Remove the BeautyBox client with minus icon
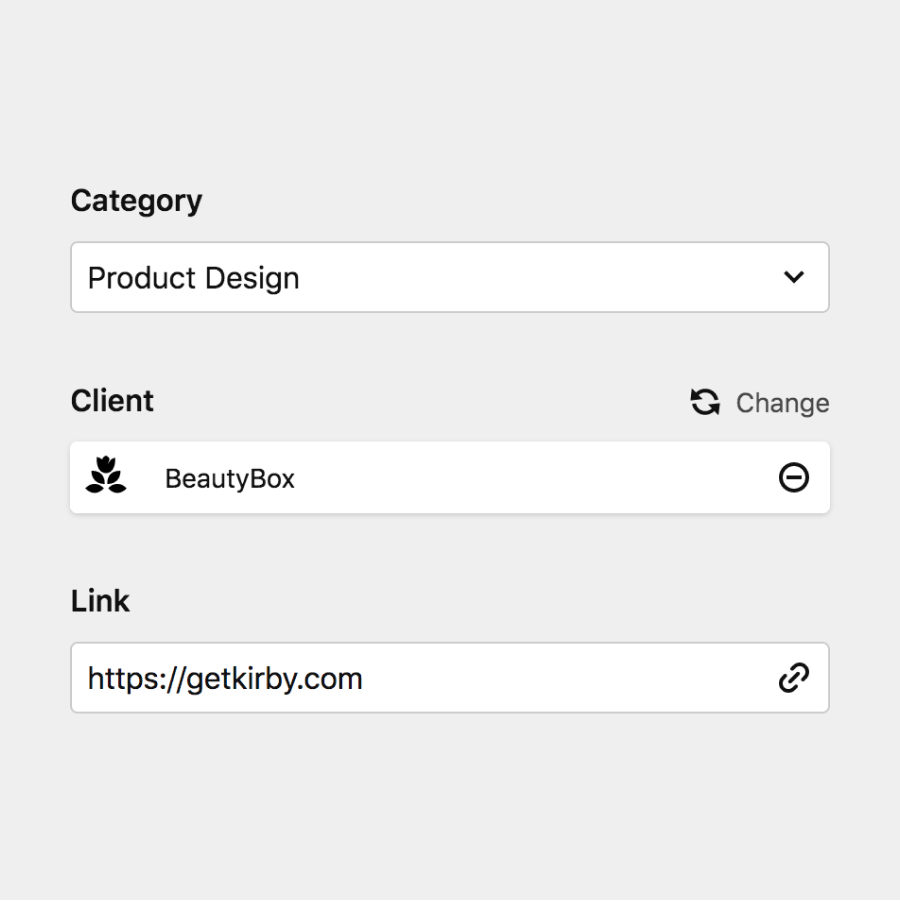 coord(794,478)
